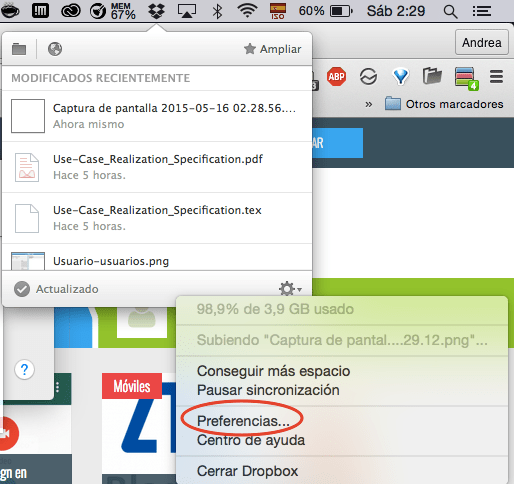
Task: Open Otros marcadores bookmarks folder
Action: point(444,104)
